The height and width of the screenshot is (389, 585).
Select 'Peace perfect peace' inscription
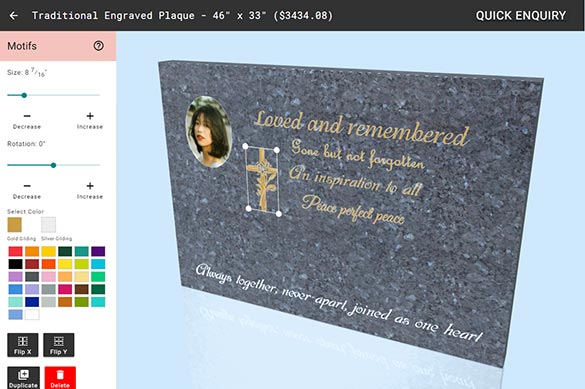coord(353,209)
